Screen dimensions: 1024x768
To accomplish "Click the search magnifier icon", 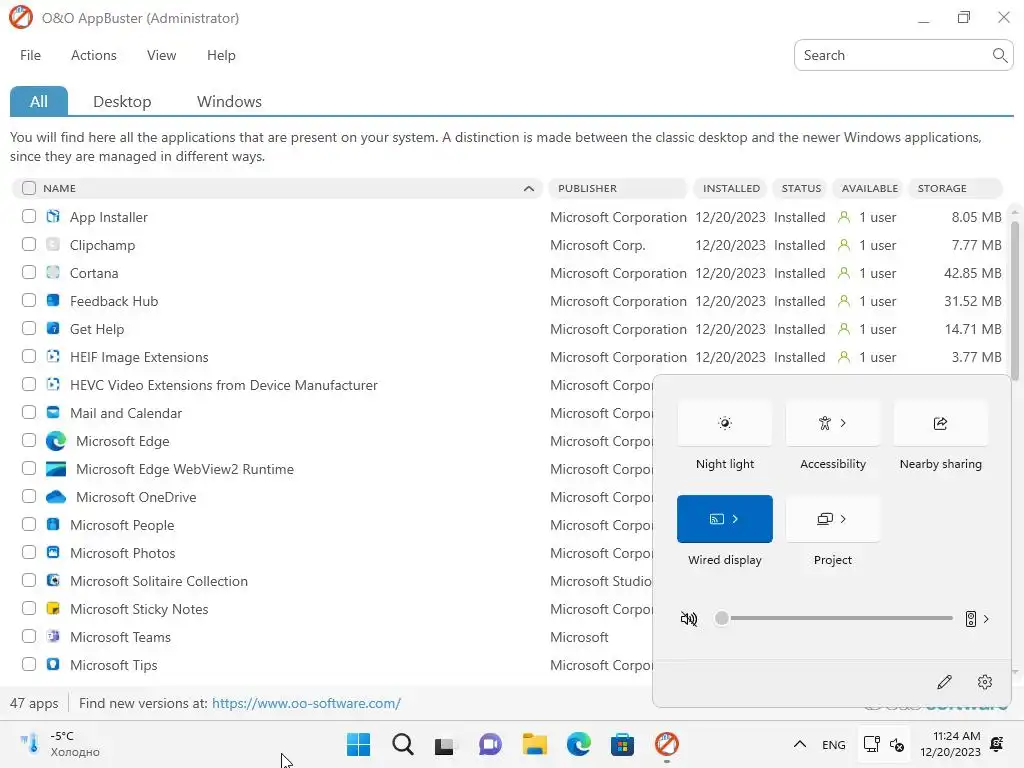I will point(999,55).
